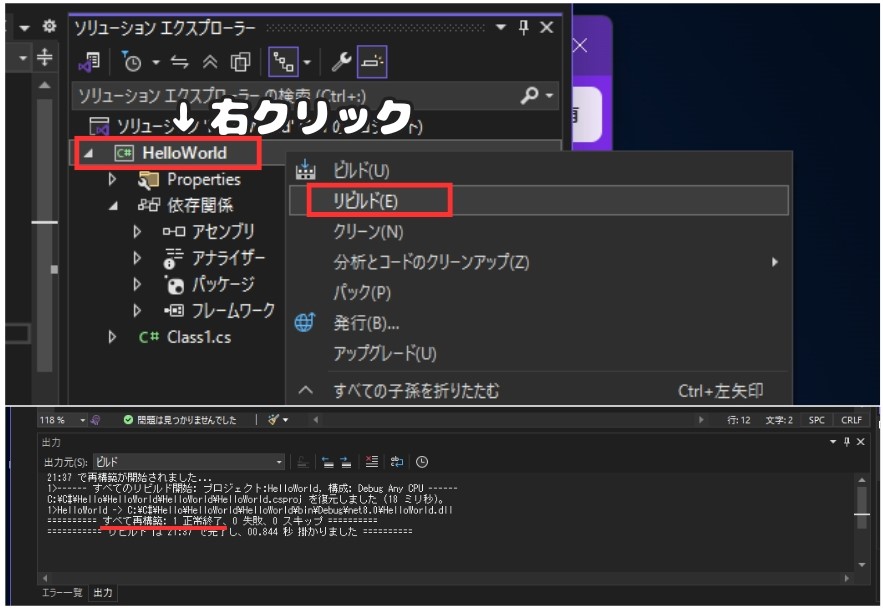
Task: Click the CRLF line ending indicator
Action: pos(851,420)
